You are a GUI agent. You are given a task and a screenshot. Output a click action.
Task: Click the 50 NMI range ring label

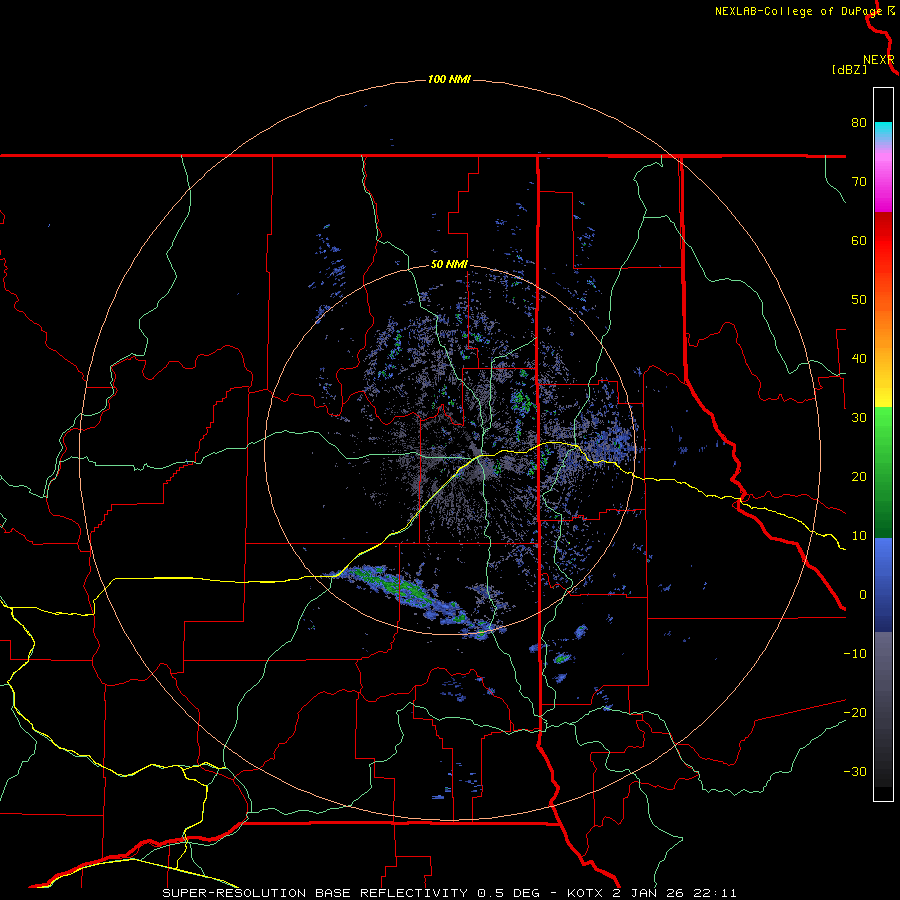449,265
